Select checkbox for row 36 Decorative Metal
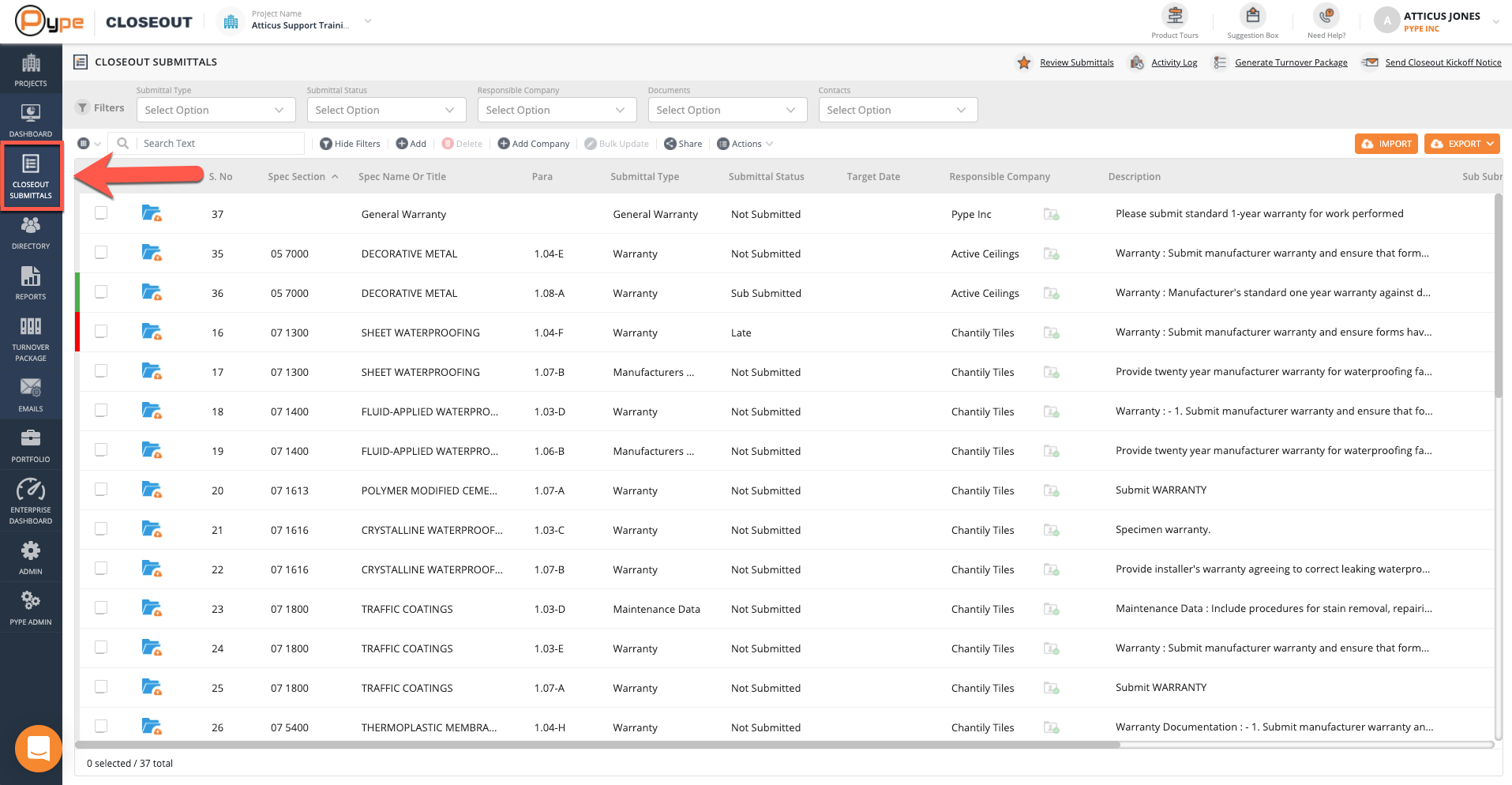 tap(101, 291)
